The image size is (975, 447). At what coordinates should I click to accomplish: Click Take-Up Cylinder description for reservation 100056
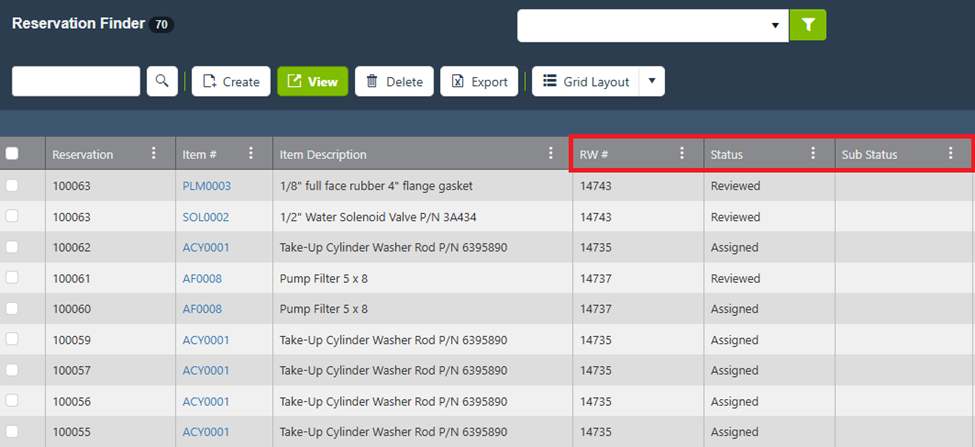tap(394, 402)
